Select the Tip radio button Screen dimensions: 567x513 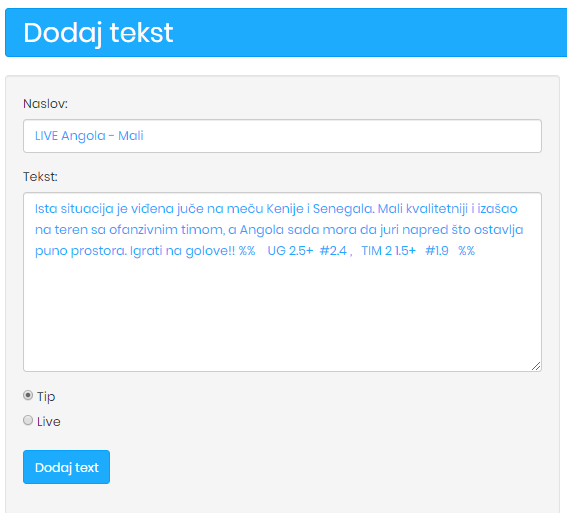pos(28,395)
